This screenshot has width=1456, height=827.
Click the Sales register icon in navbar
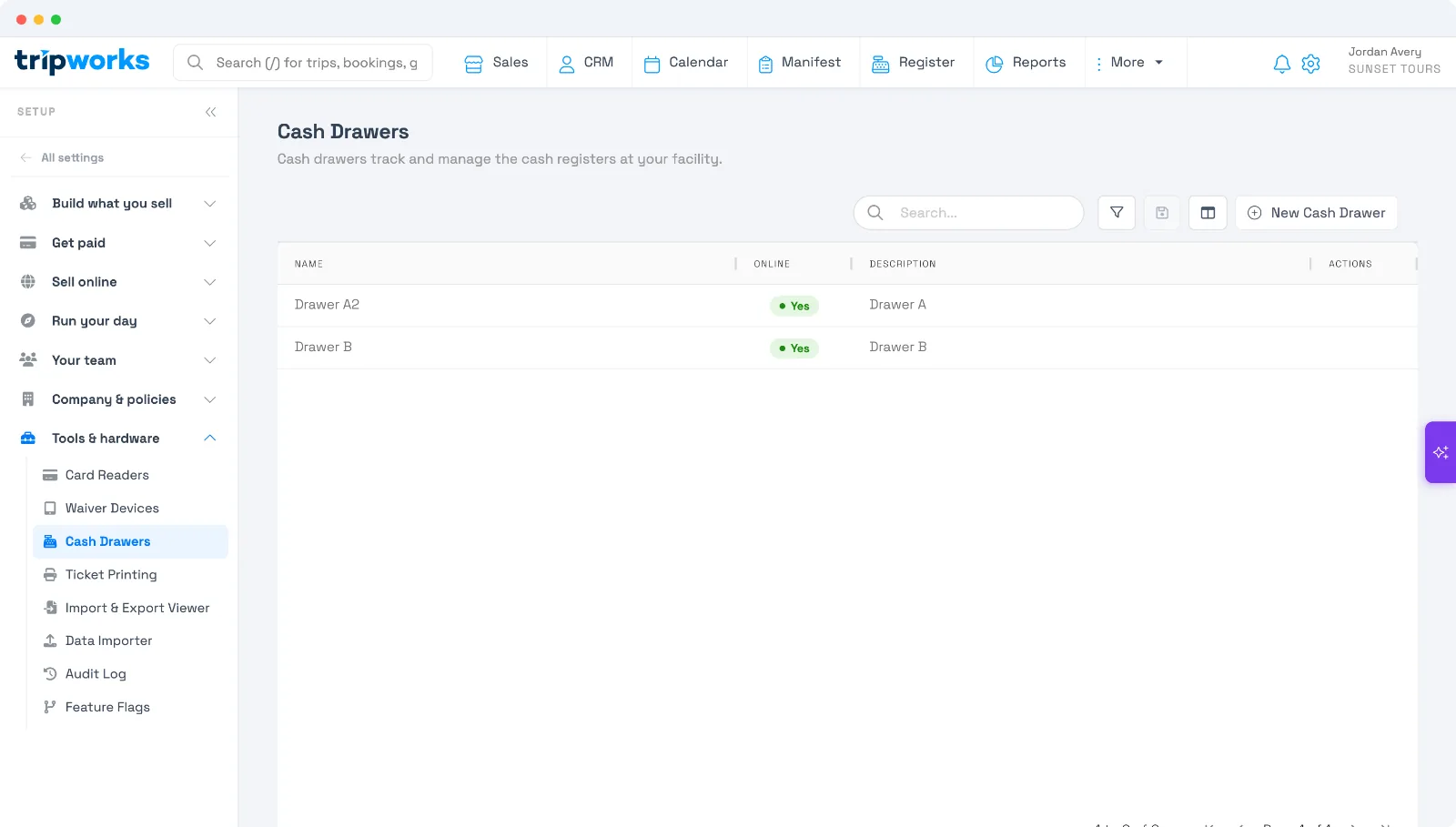click(473, 64)
